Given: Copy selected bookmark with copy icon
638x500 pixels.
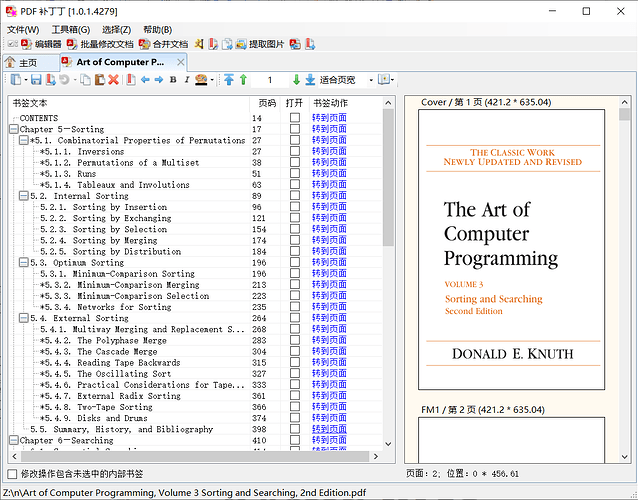Looking at the screenshot, I should tap(85, 80).
